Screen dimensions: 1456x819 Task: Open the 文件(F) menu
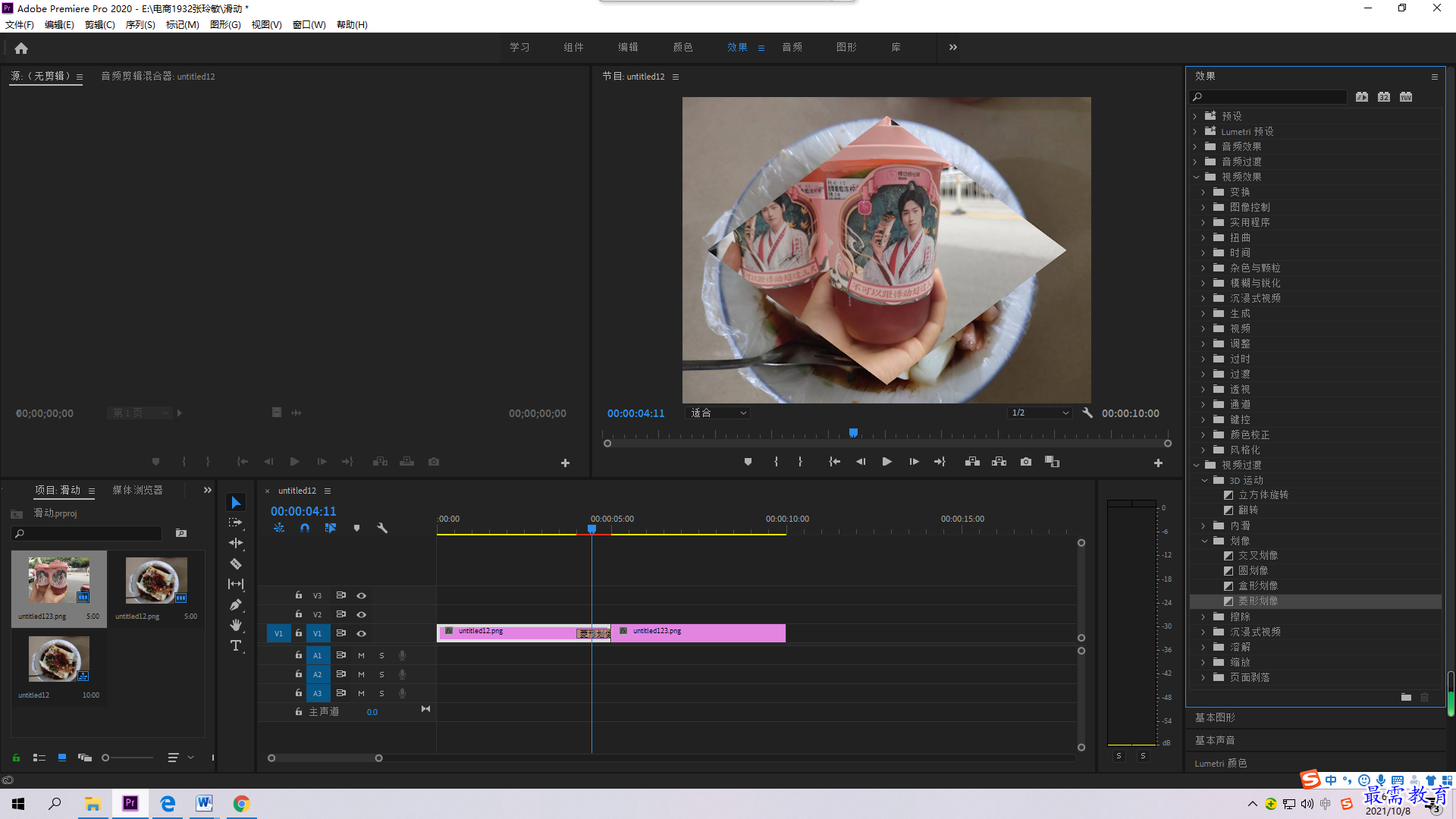[20, 24]
